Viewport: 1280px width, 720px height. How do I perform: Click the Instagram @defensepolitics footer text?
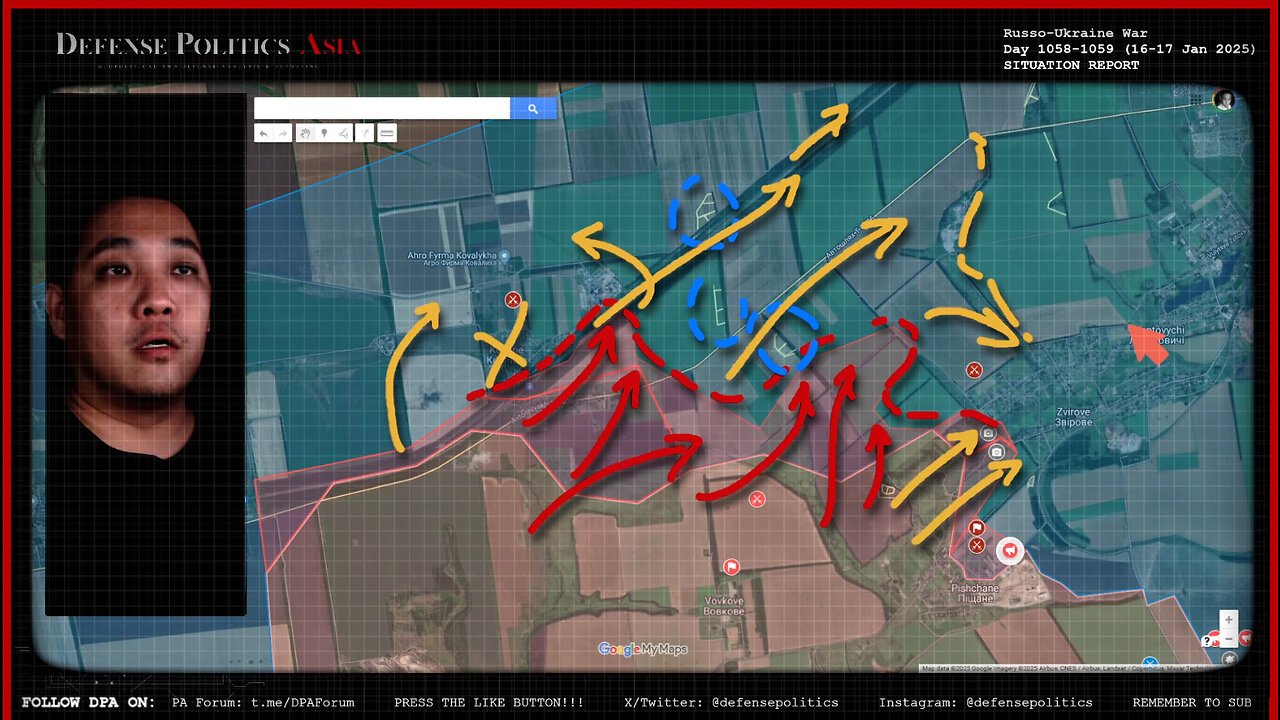(985, 702)
